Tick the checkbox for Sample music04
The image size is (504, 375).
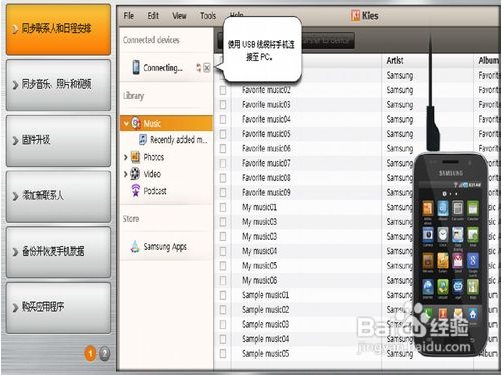(223, 339)
